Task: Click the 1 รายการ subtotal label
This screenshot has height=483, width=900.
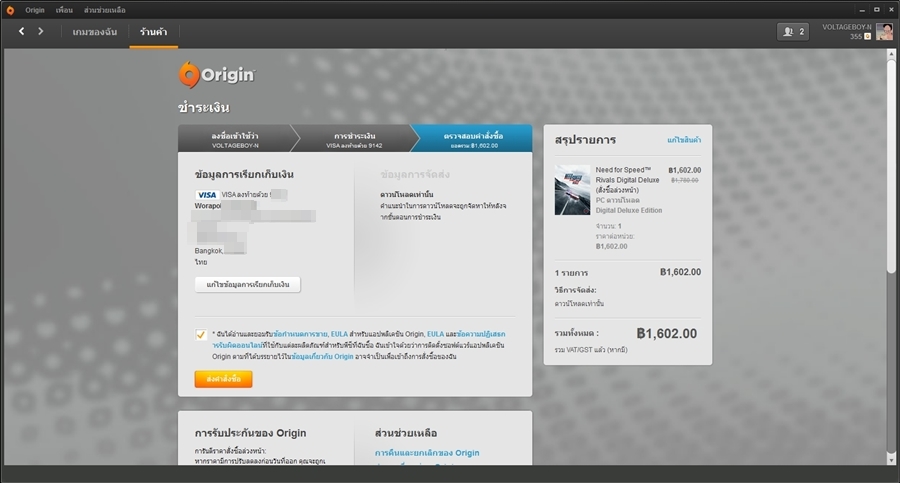Action: tap(571, 273)
